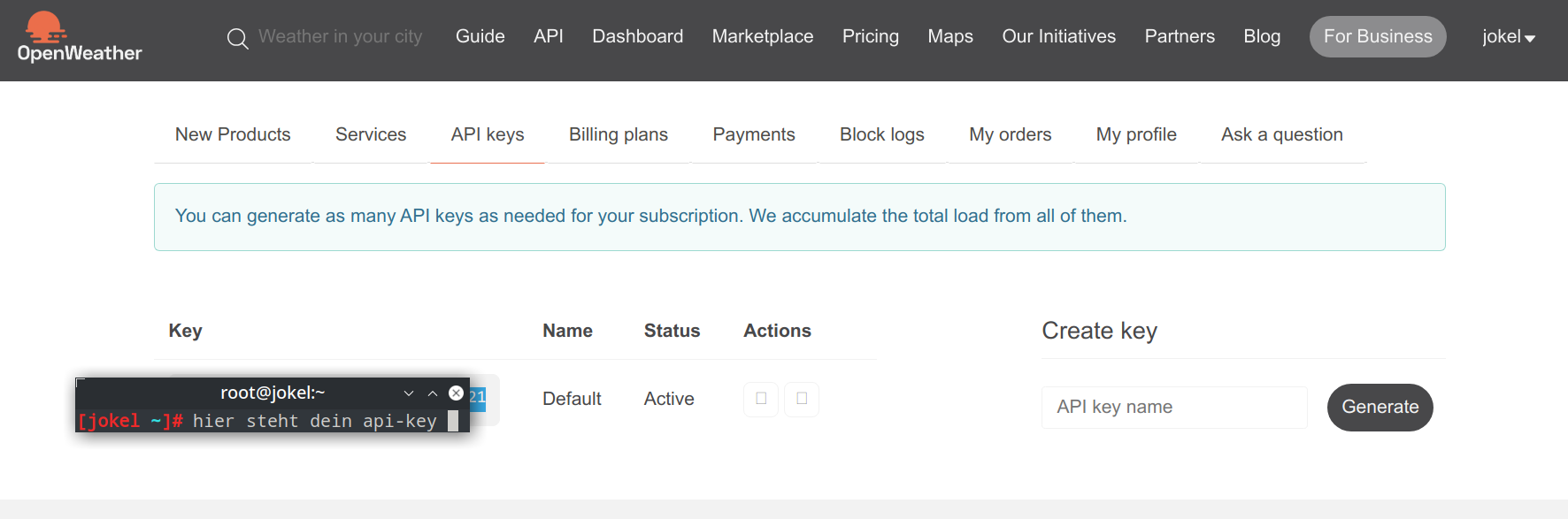Click the API key name input field
The width and height of the screenshot is (1568, 519).
pyautogui.click(x=1173, y=408)
